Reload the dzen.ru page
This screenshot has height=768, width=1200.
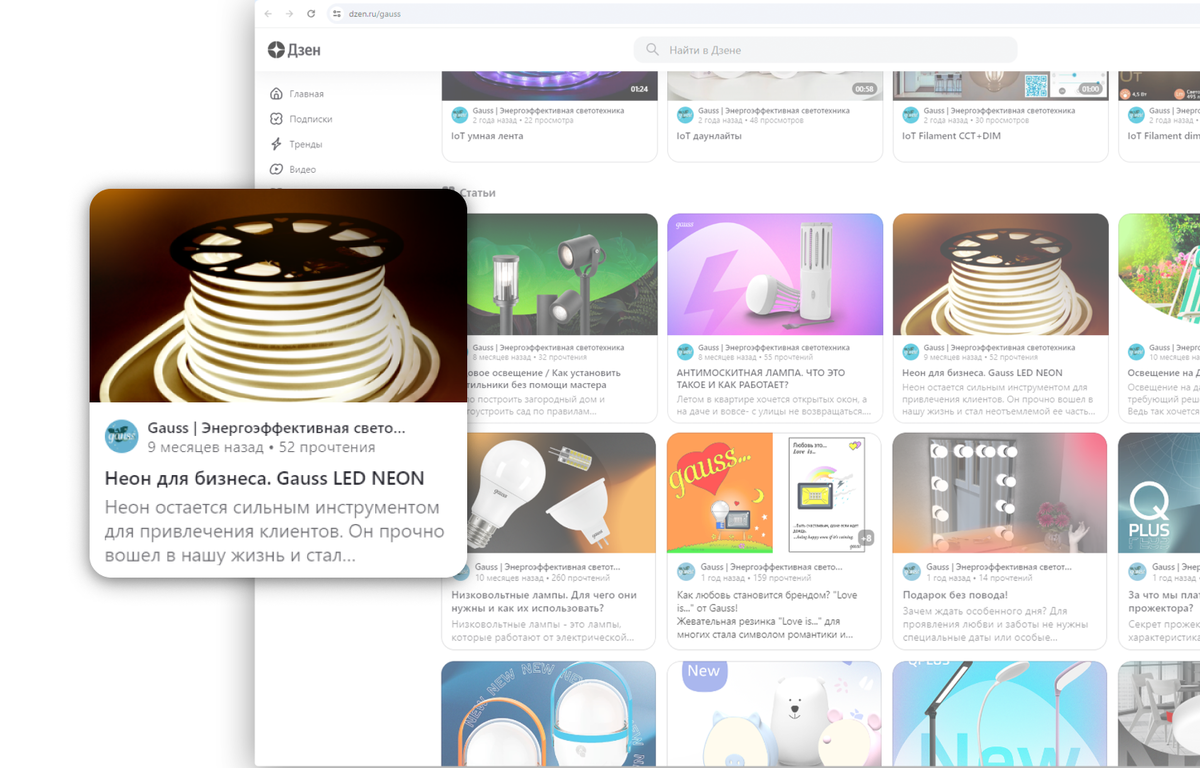(x=311, y=14)
